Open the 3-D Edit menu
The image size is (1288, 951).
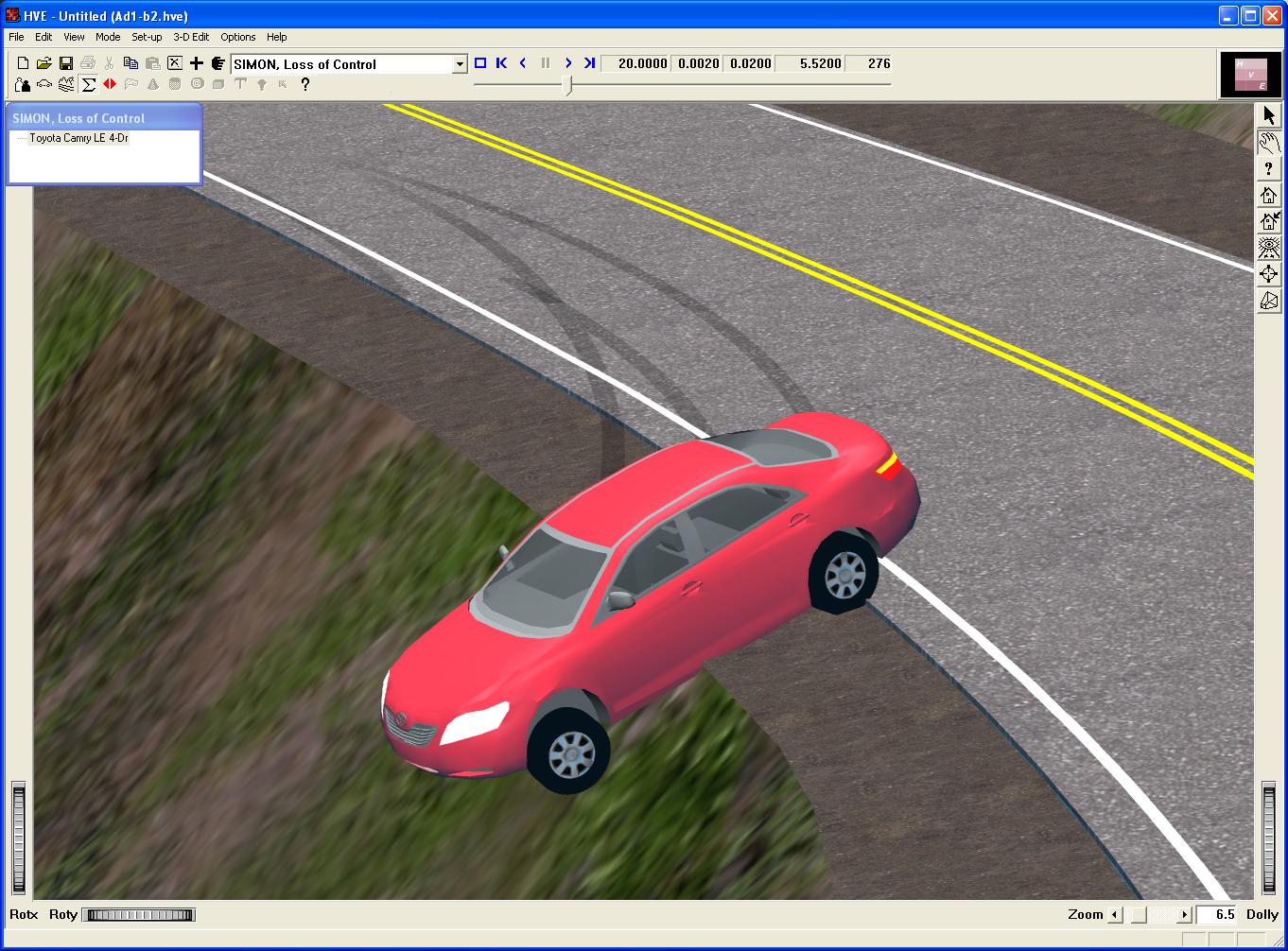tap(191, 37)
